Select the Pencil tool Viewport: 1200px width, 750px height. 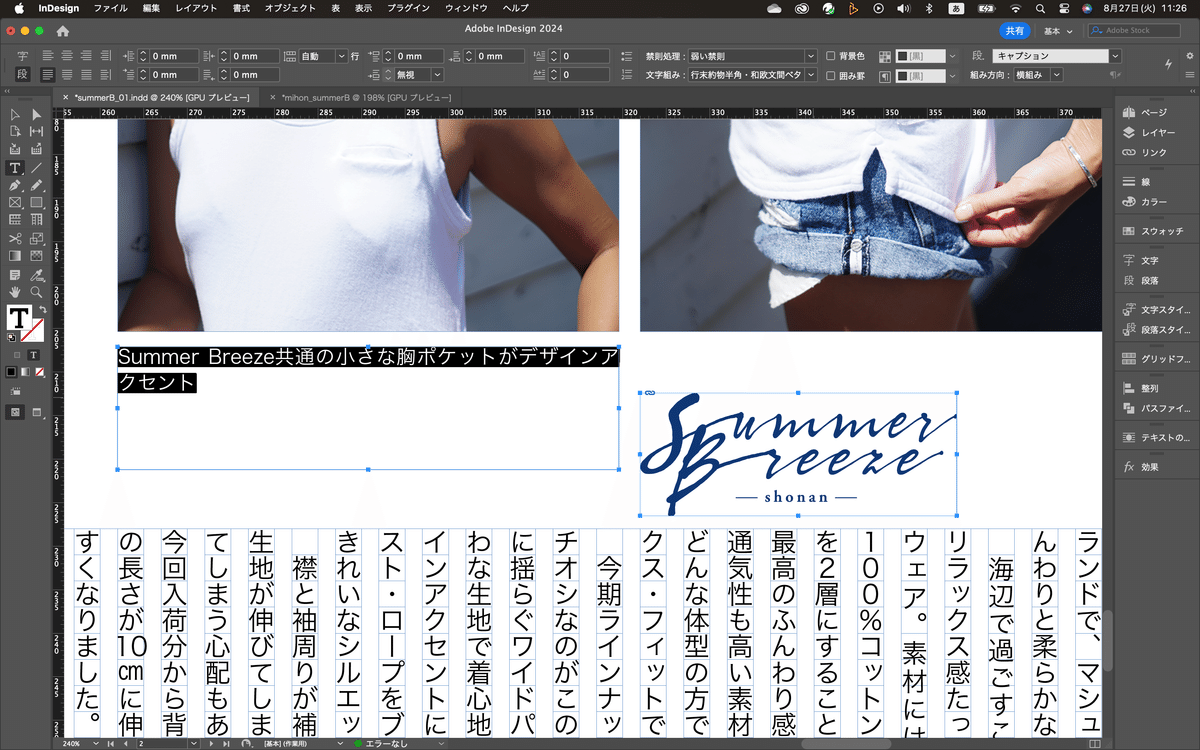click(37, 185)
